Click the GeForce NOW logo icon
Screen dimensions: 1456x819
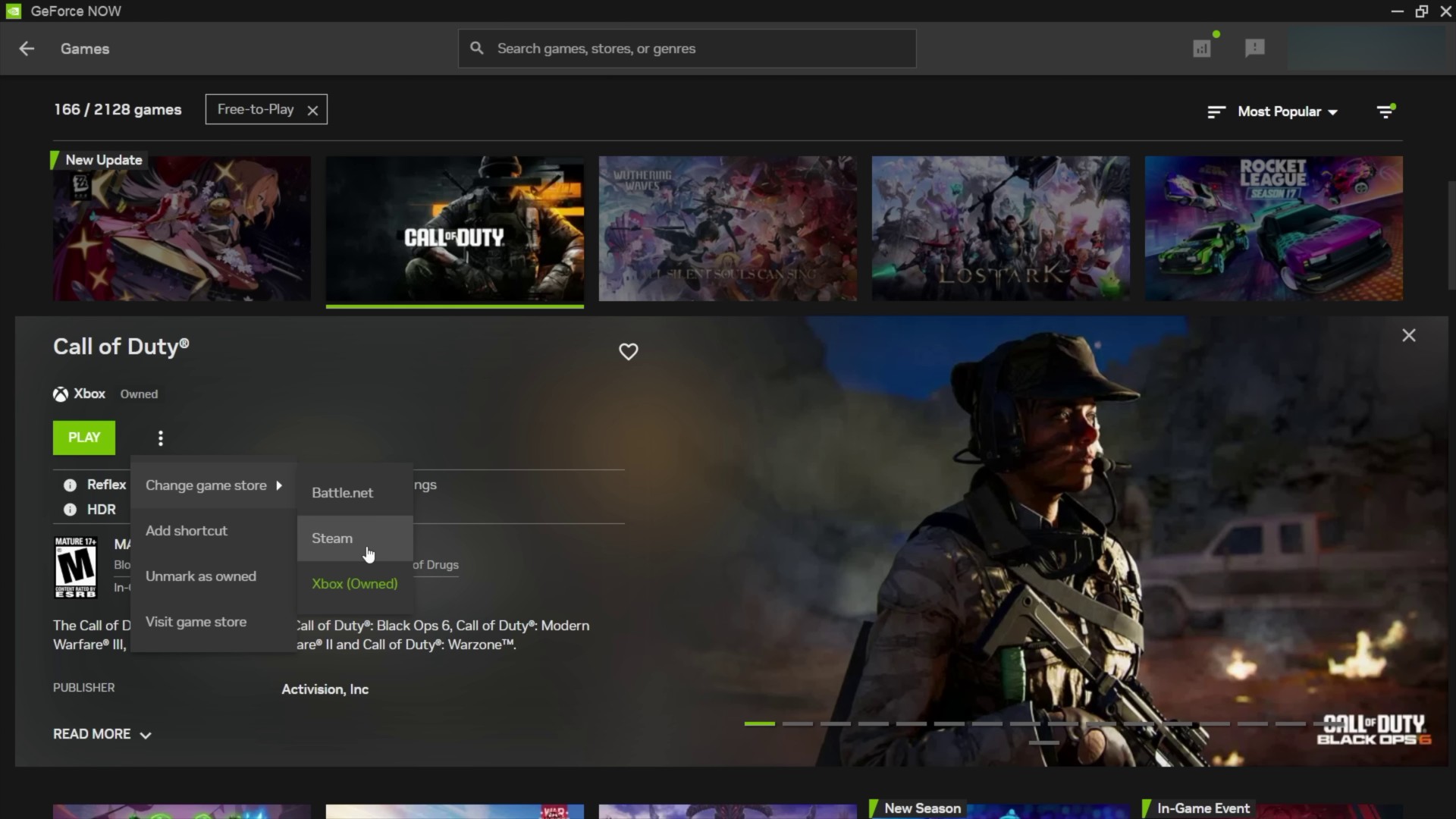[12, 11]
